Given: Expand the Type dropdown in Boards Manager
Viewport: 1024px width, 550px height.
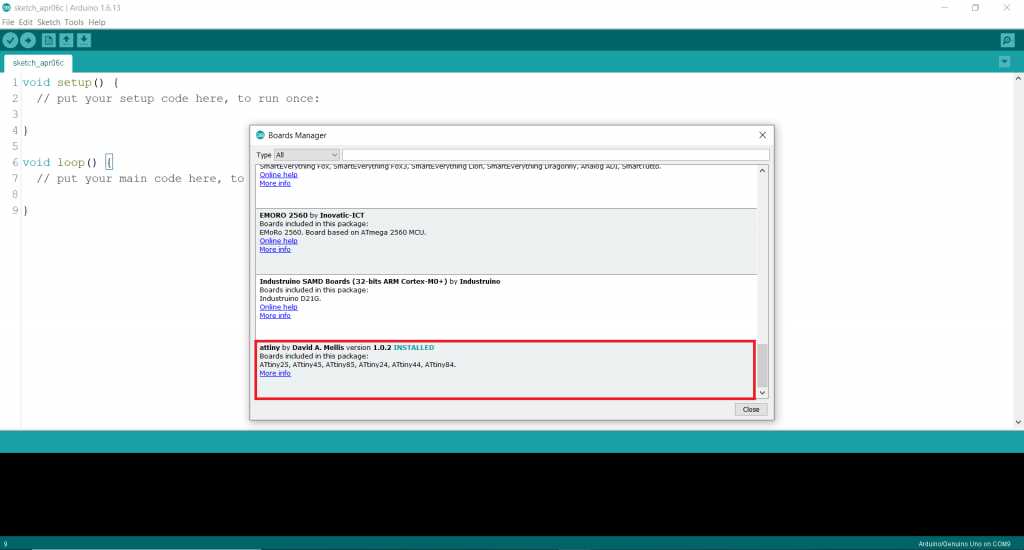Looking at the screenshot, I should [306, 155].
